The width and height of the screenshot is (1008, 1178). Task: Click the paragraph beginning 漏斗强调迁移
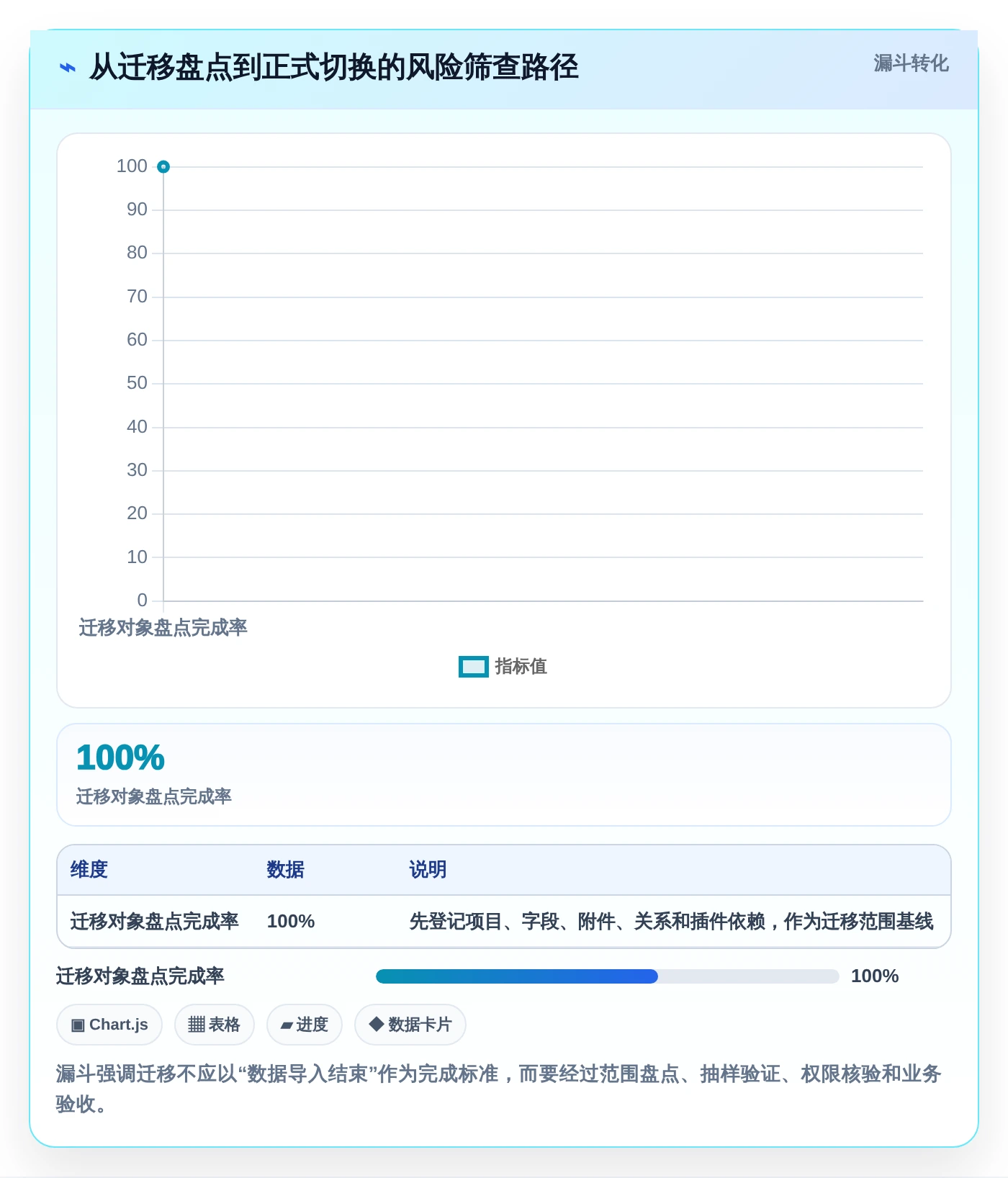pyautogui.click(x=499, y=1089)
